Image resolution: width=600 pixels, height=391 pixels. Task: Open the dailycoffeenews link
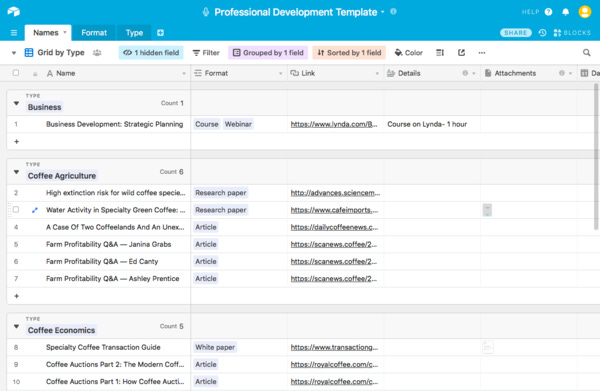(x=334, y=227)
